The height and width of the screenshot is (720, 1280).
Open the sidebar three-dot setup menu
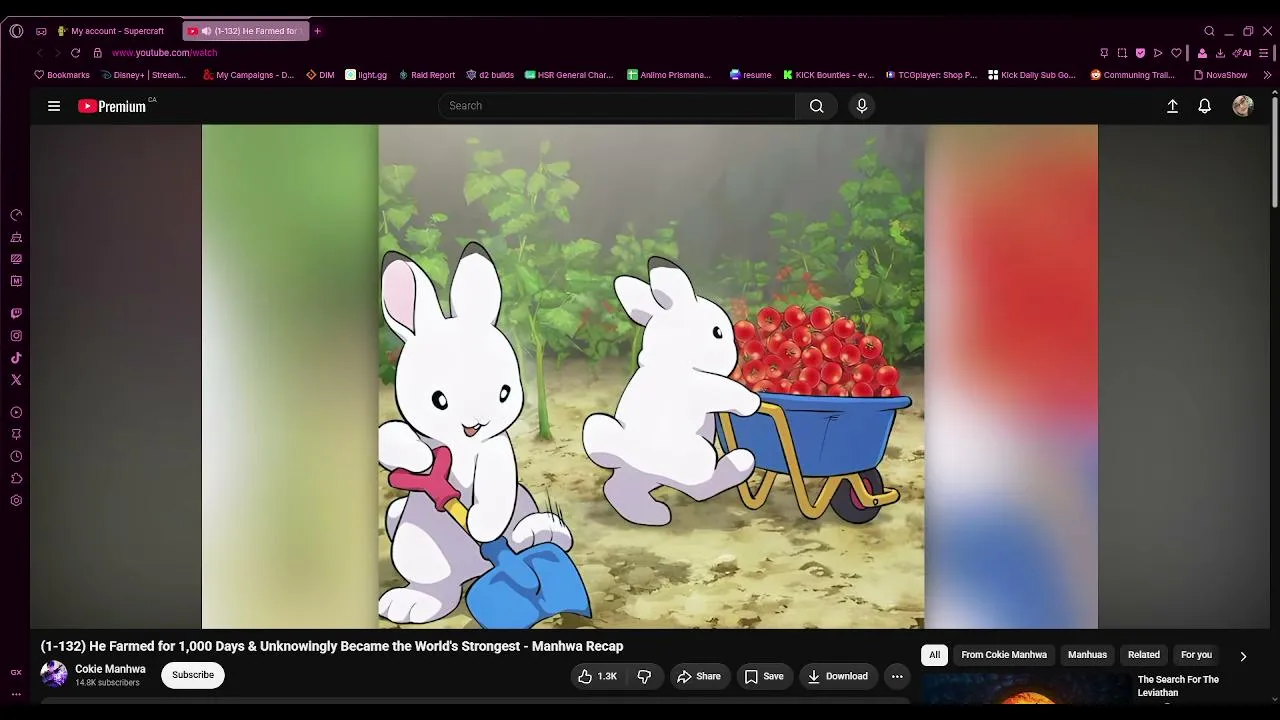coord(16,694)
